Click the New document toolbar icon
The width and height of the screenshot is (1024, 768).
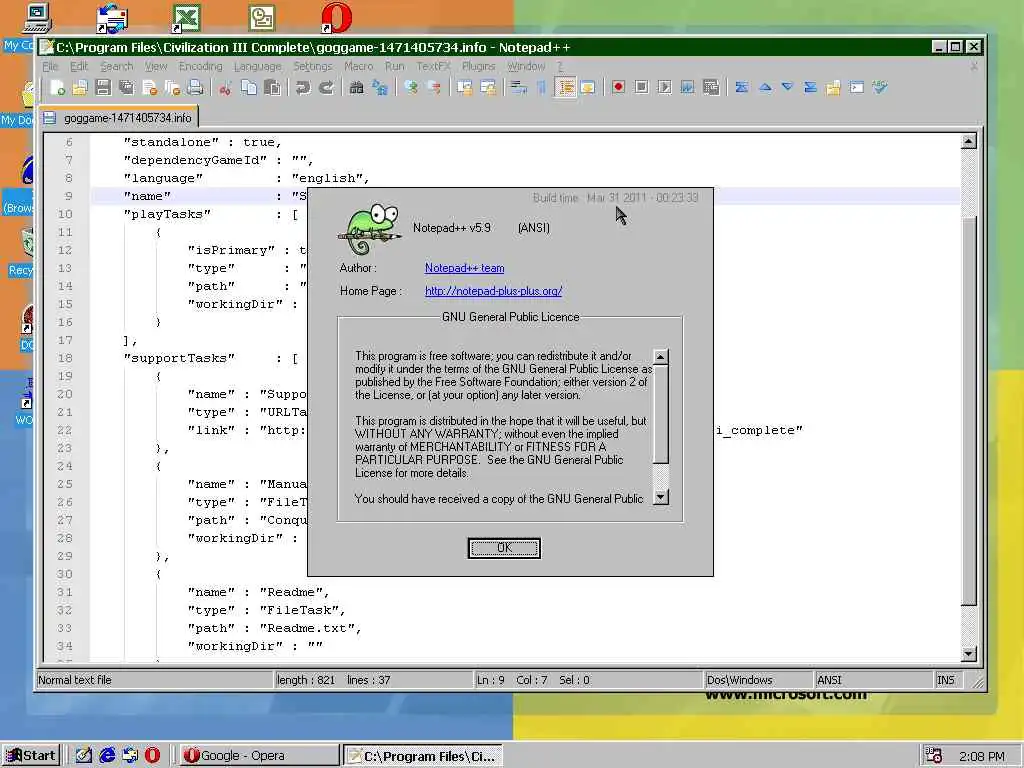coord(57,88)
